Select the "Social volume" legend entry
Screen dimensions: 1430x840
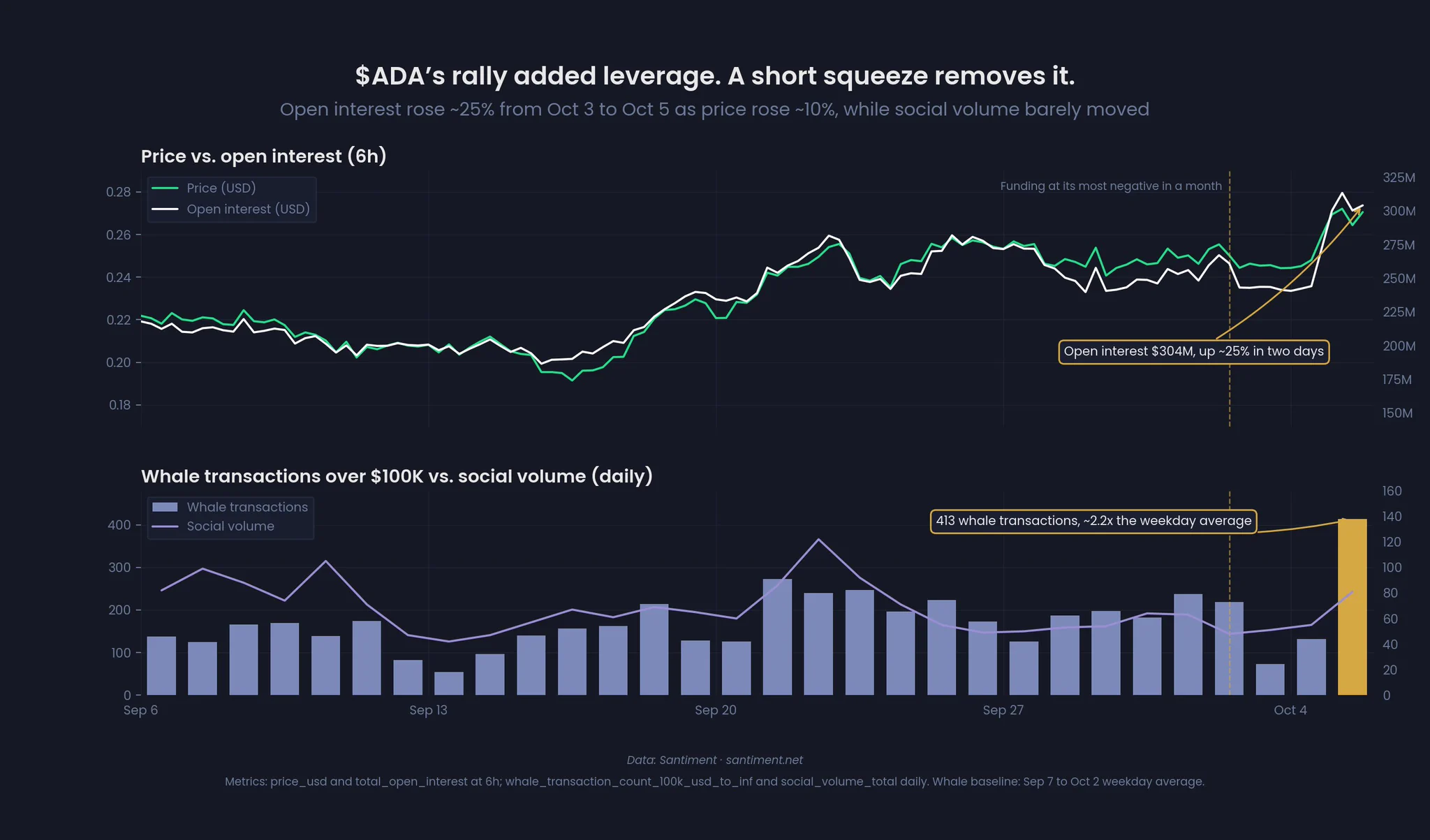click(230, 526)
